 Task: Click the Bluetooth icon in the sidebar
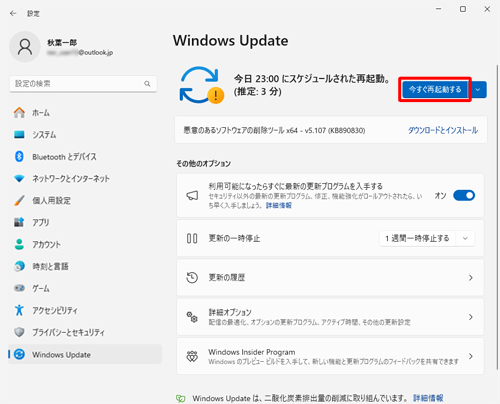coord(19,156)
